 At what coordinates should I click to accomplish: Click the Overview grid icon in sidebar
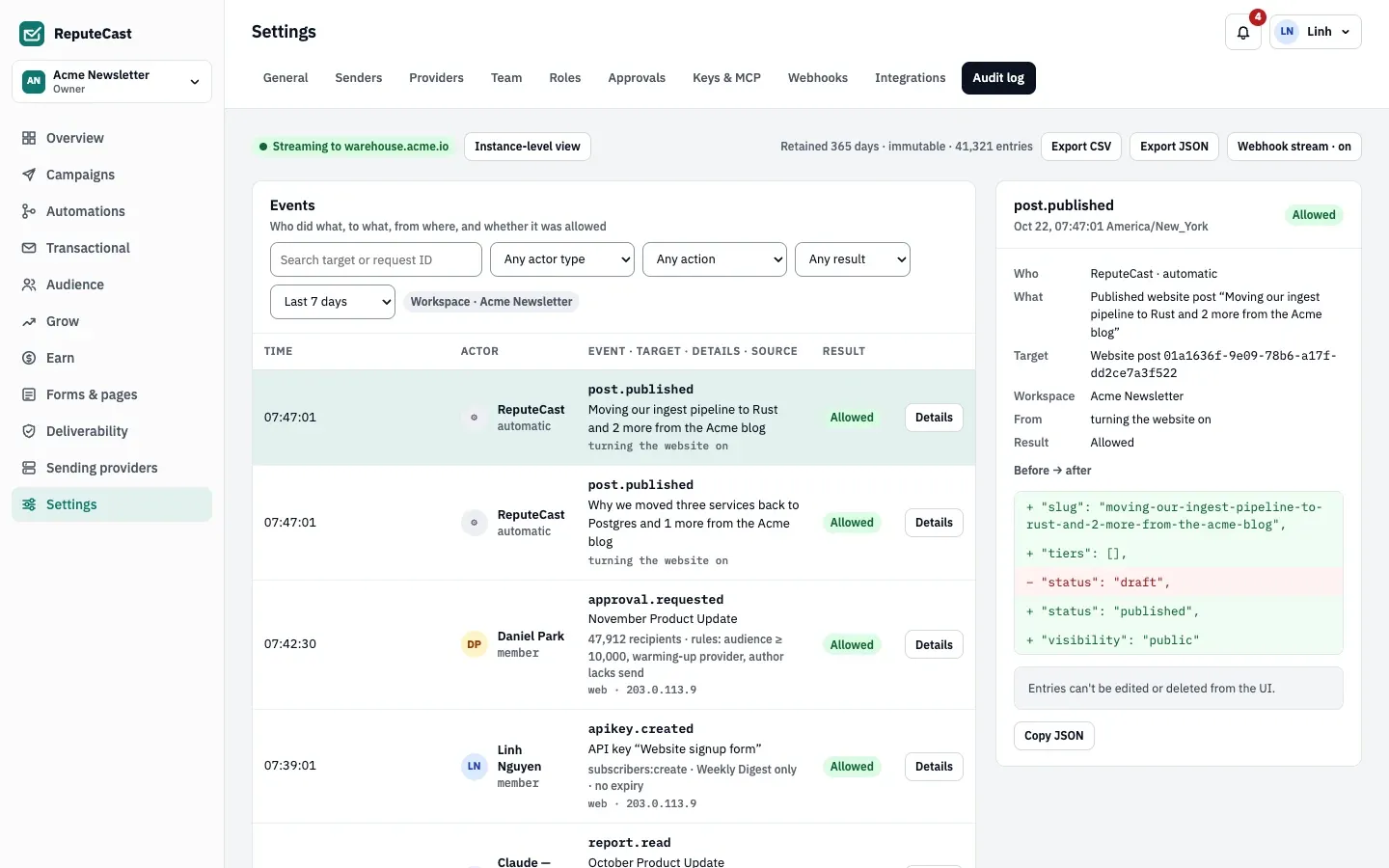29,138
